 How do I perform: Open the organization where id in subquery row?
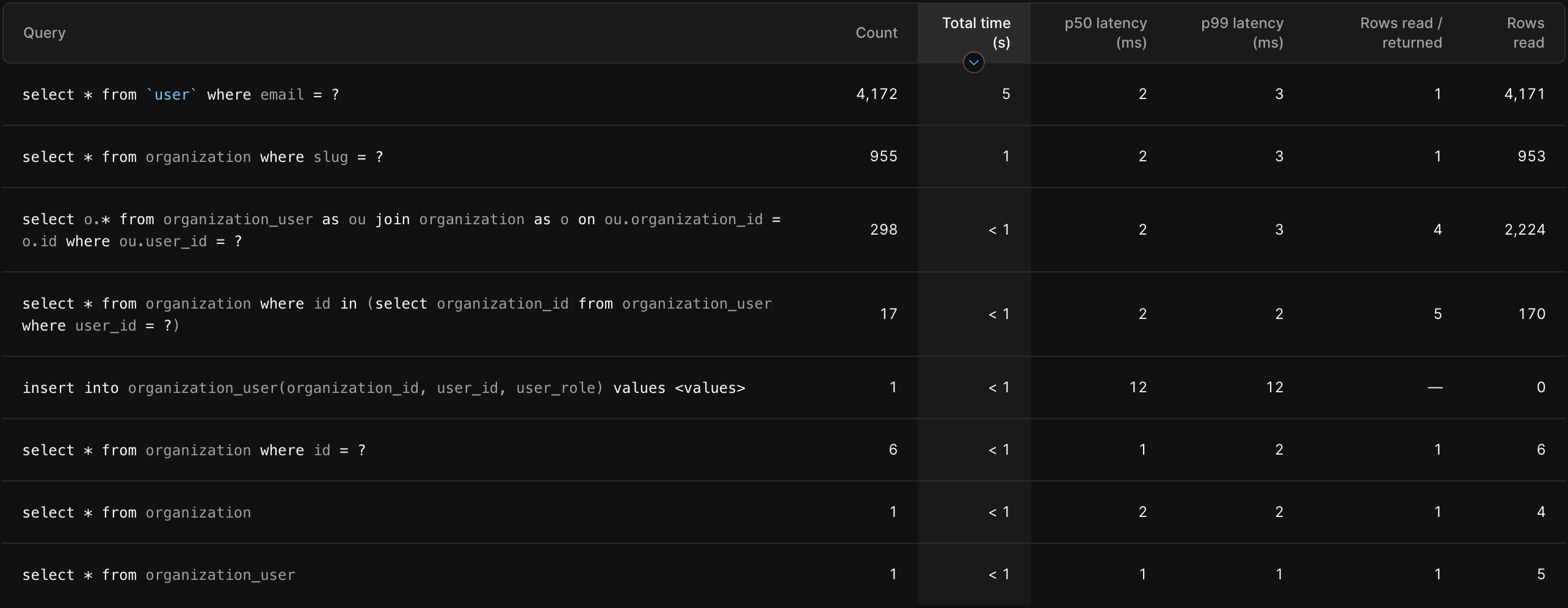397,315
